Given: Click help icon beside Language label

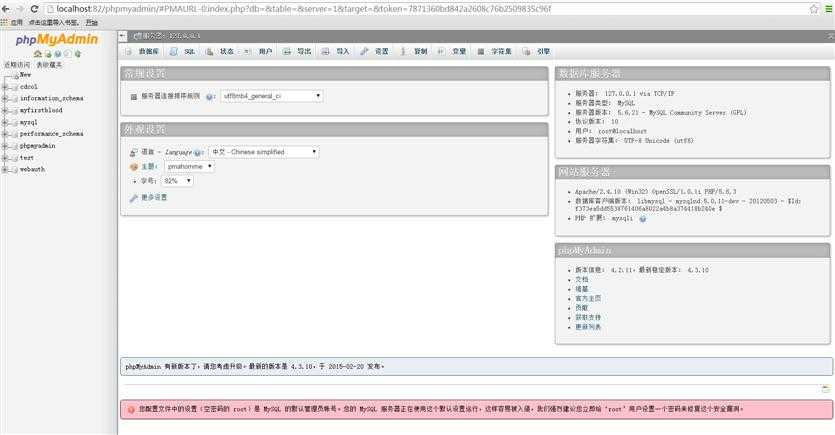Looking at the screenshot, I should 198,153.
